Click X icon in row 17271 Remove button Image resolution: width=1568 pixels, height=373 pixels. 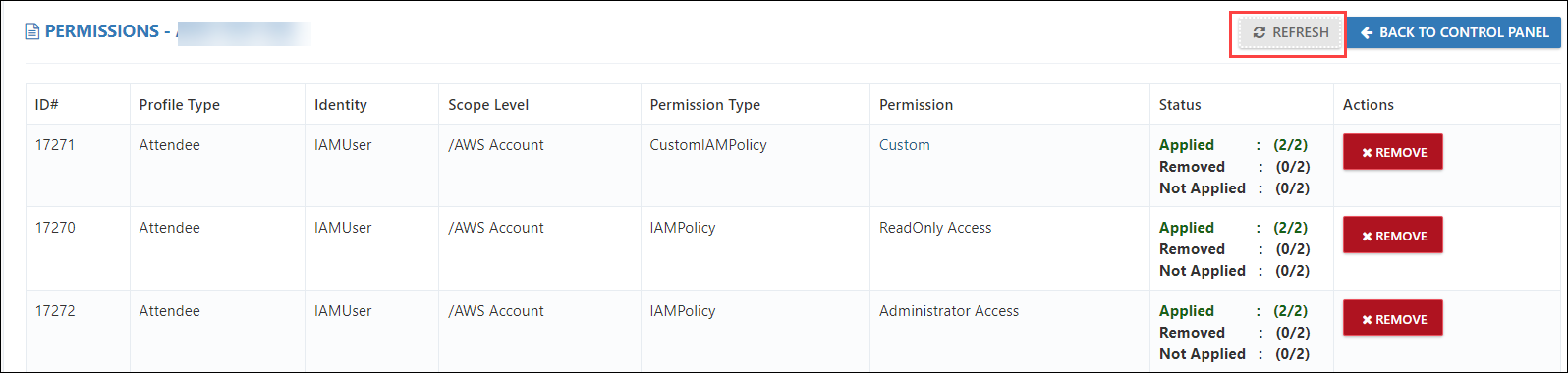click(1366, 153)
